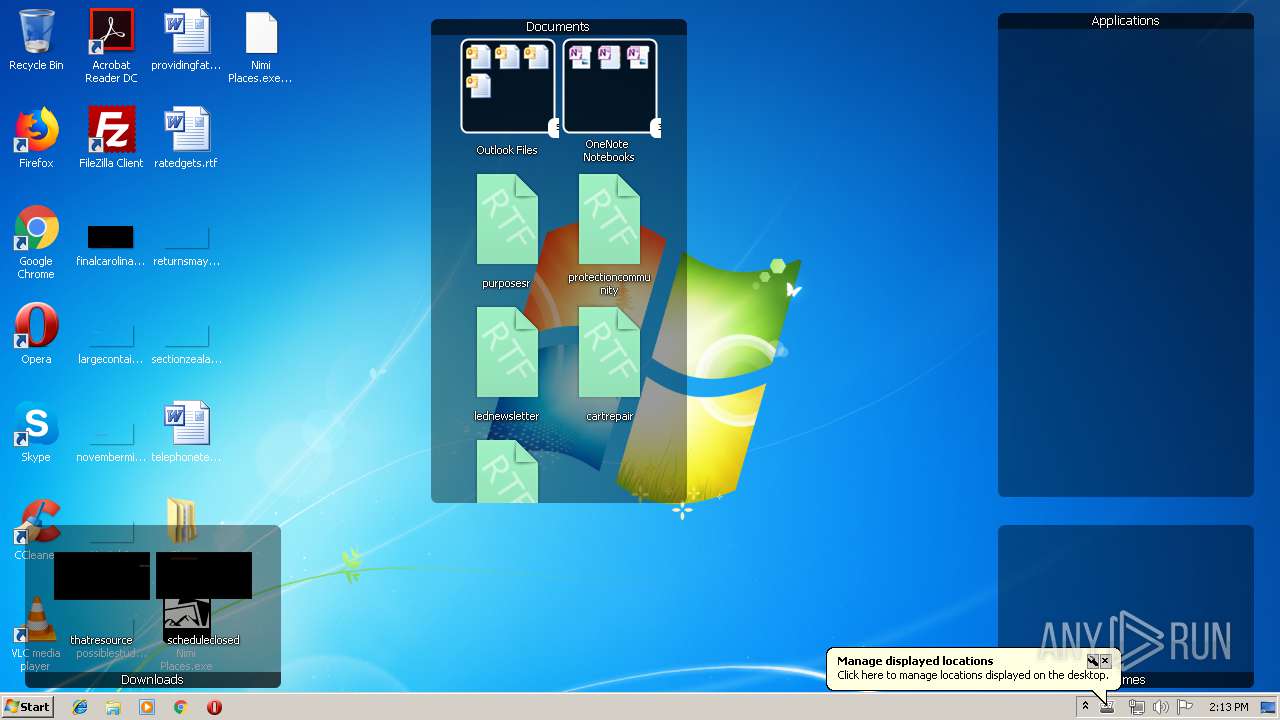Select the novembermi desktop file
This screenshot has height=720, width=1280.
(111, 442)
